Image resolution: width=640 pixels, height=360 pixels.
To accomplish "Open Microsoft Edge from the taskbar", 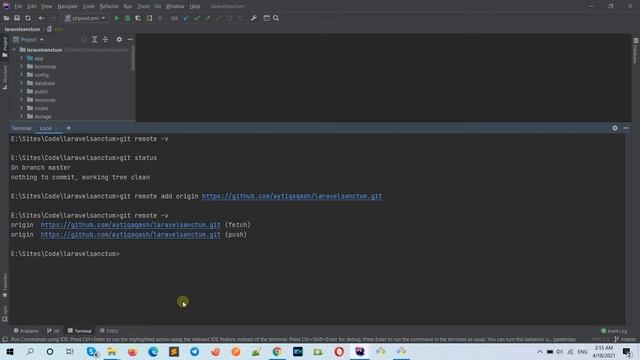I will tap(153, 351).
